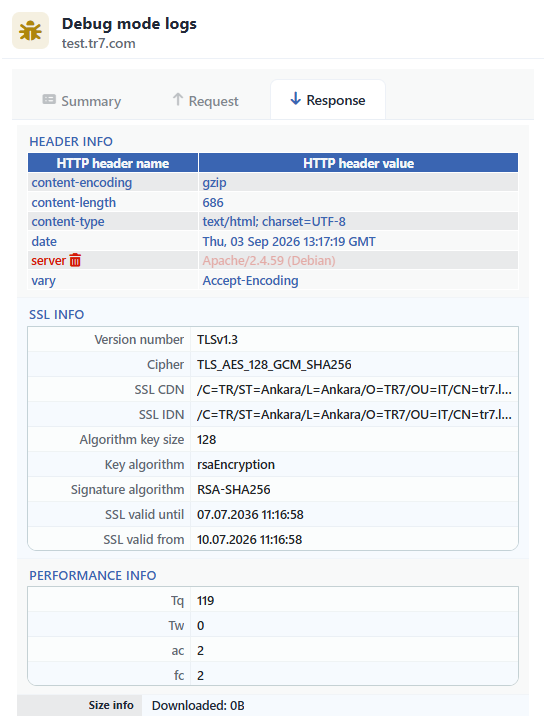Switch to the Summary tab
The height and width of the screenshot is (723, 548).
(82, 101)
